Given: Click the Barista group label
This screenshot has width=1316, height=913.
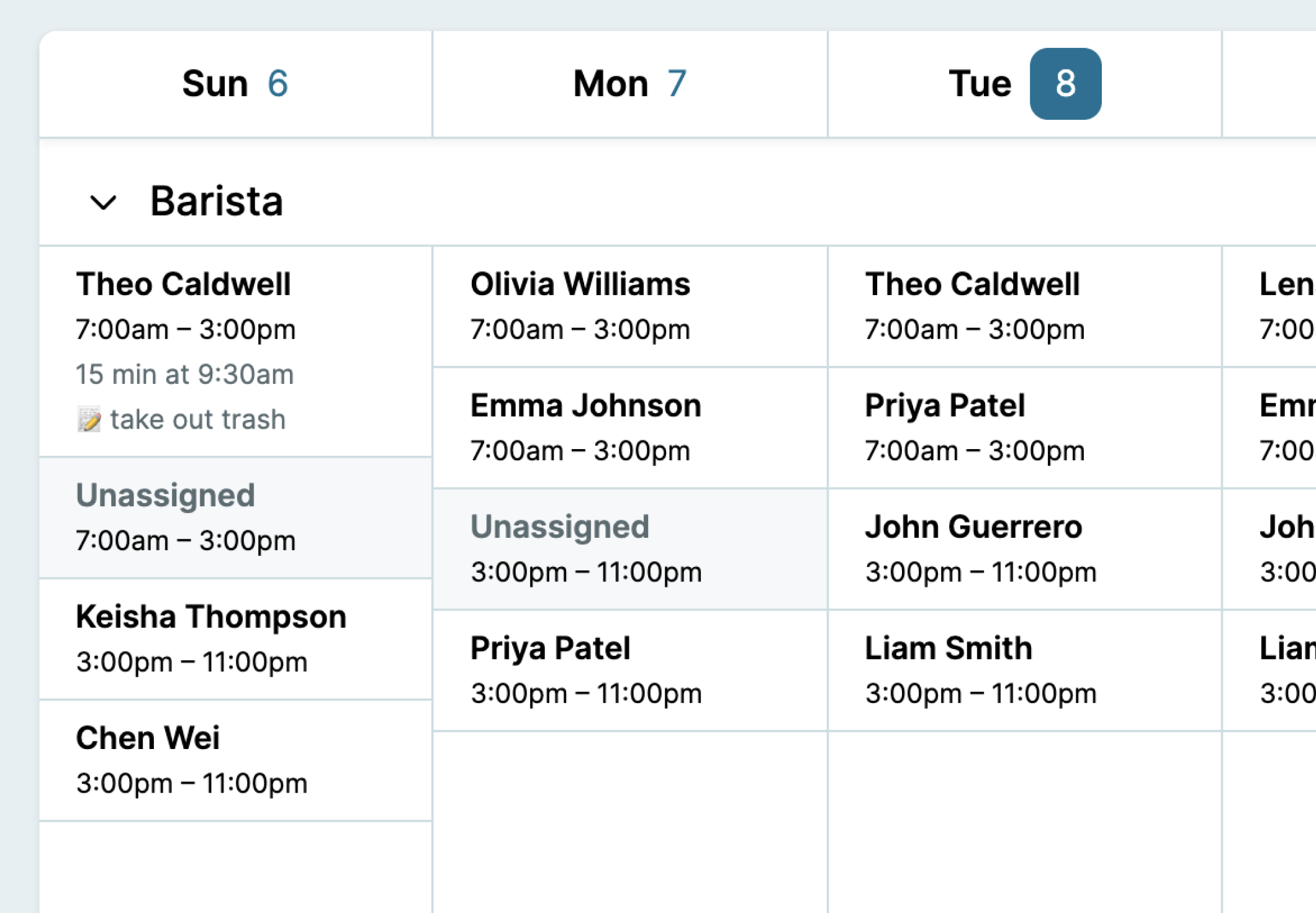Looking at the screenshot, I should (217, 201).
